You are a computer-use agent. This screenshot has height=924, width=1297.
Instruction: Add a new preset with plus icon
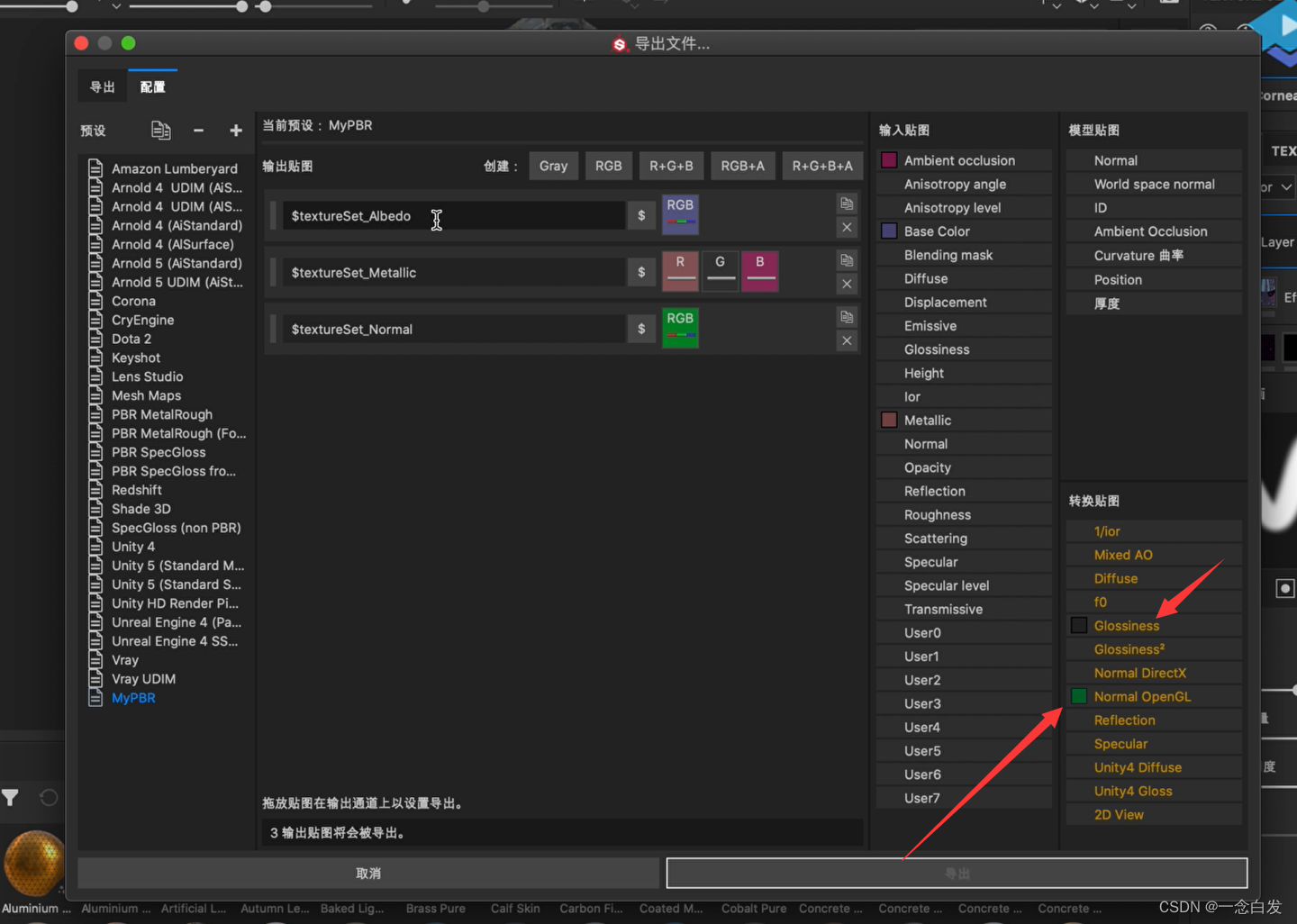(x=236, y=131)
